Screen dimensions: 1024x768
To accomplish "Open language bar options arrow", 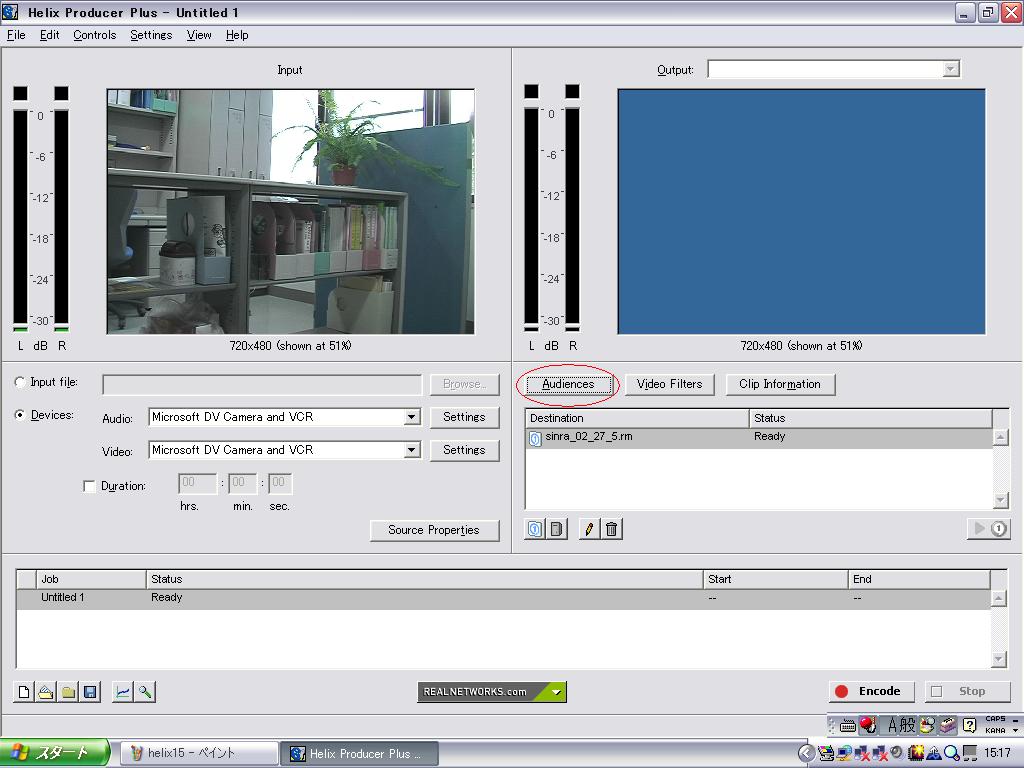I will [1016, 730].
